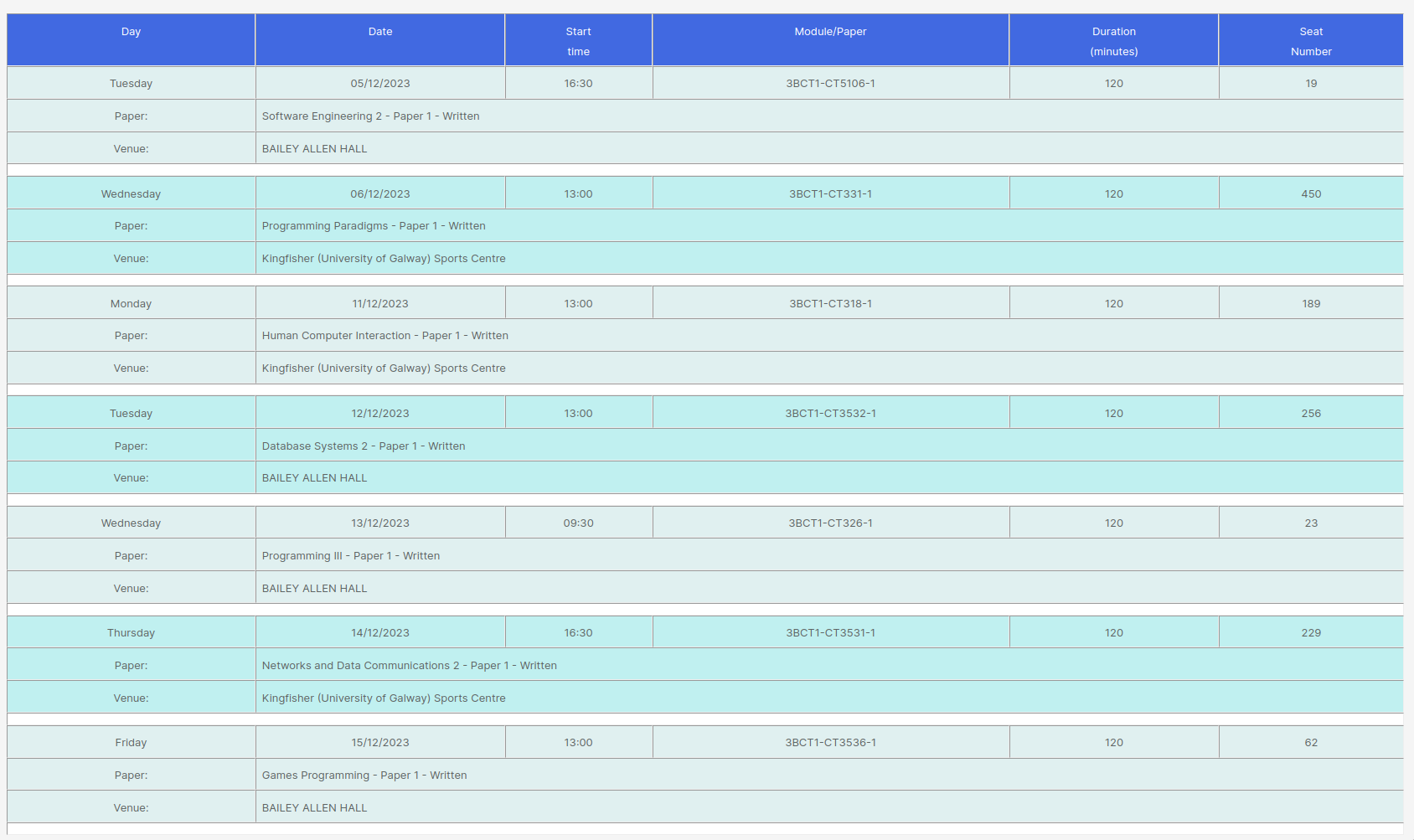This screenshot has height=840, width=1414.
Task: Click seat number 229
Action: [x=1311, y=633]
